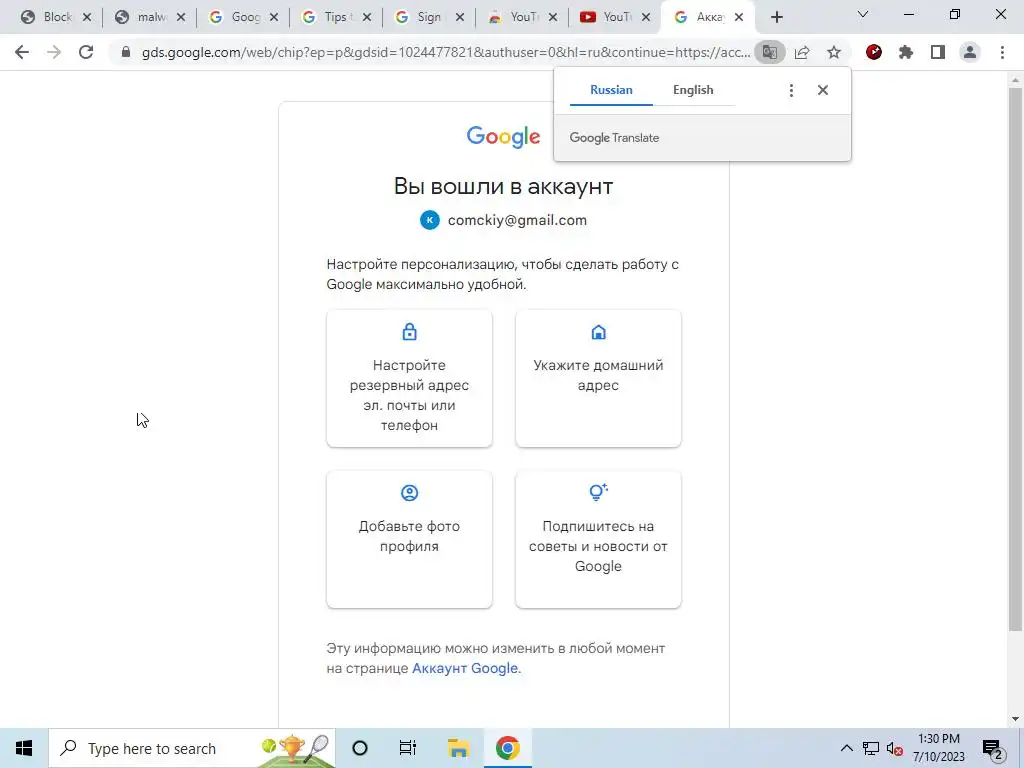Close the Tips tab
This screenshot has width=1024, height=768.
click(x=367, y=18)
